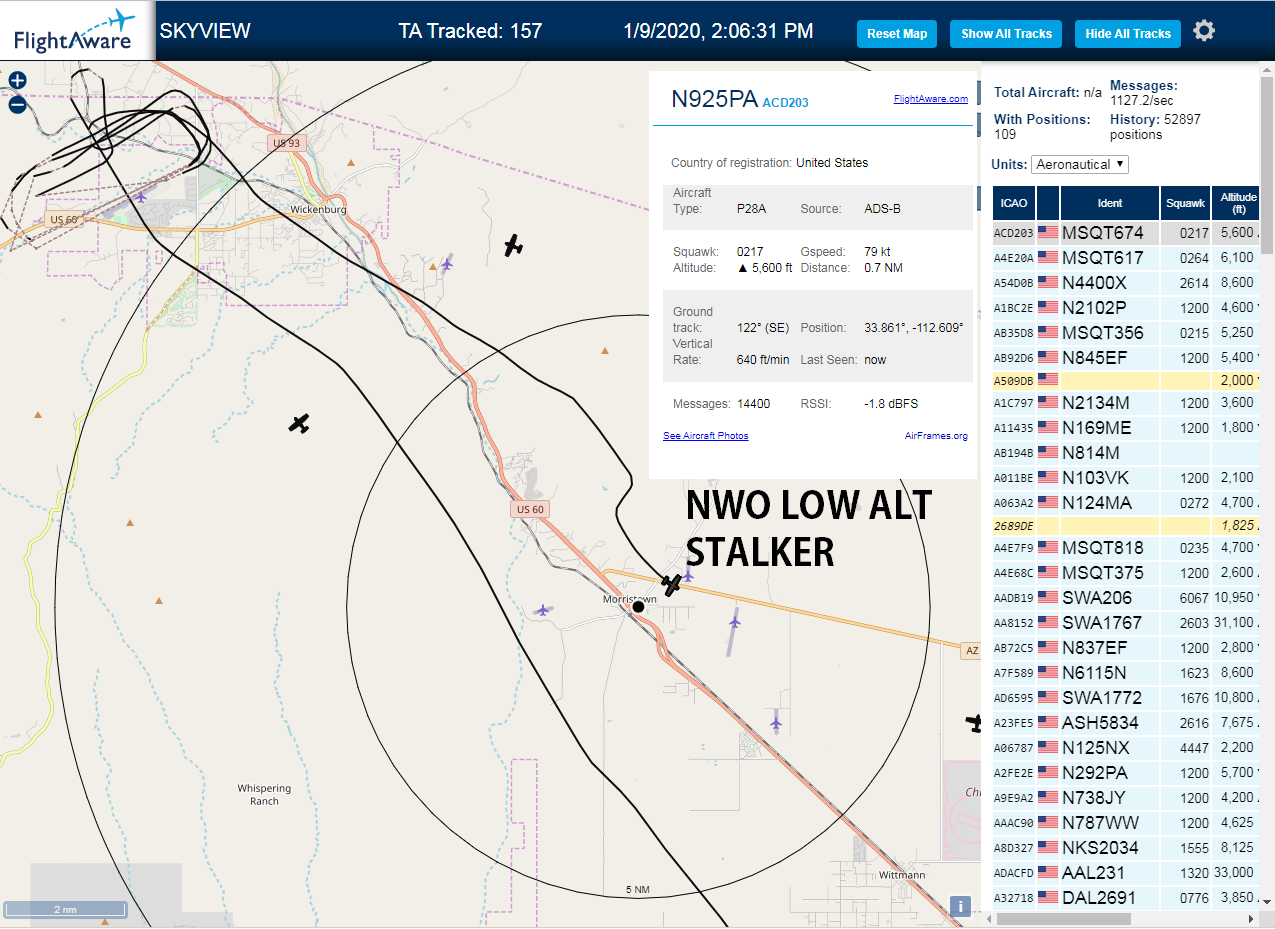The width and height of the screenshot is (1275, 929).
Task: Open the Units dropdown set to Aeronautical
Action: (1080, 164)
